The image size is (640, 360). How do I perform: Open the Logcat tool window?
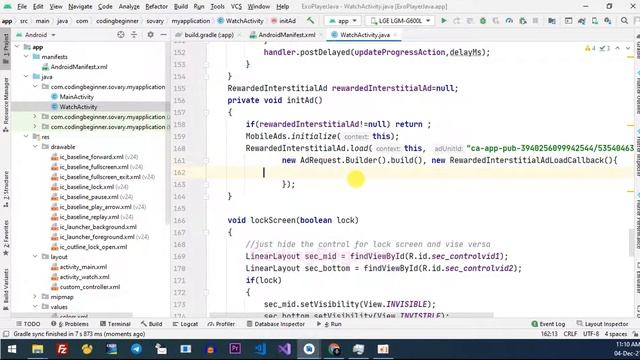(x=186, y=324)
